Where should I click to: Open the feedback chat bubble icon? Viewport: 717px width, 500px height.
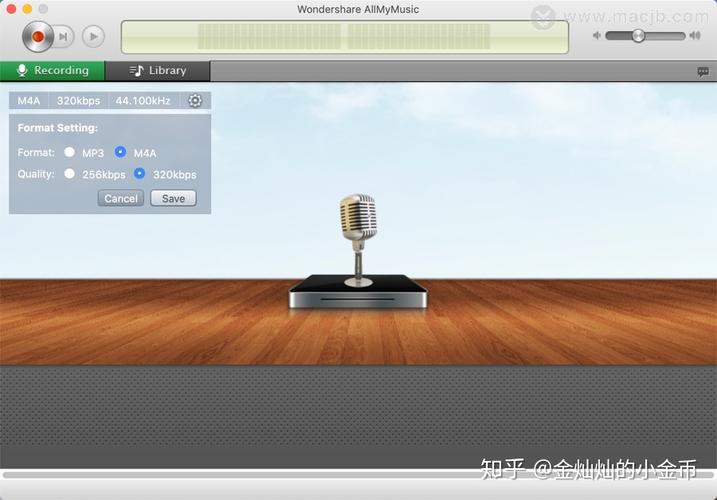[703, 71]
